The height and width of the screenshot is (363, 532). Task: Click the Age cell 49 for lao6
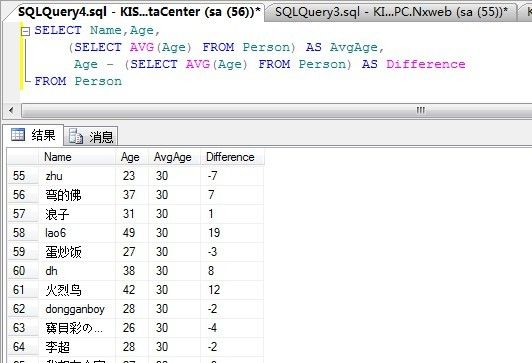tap(132, 233)
